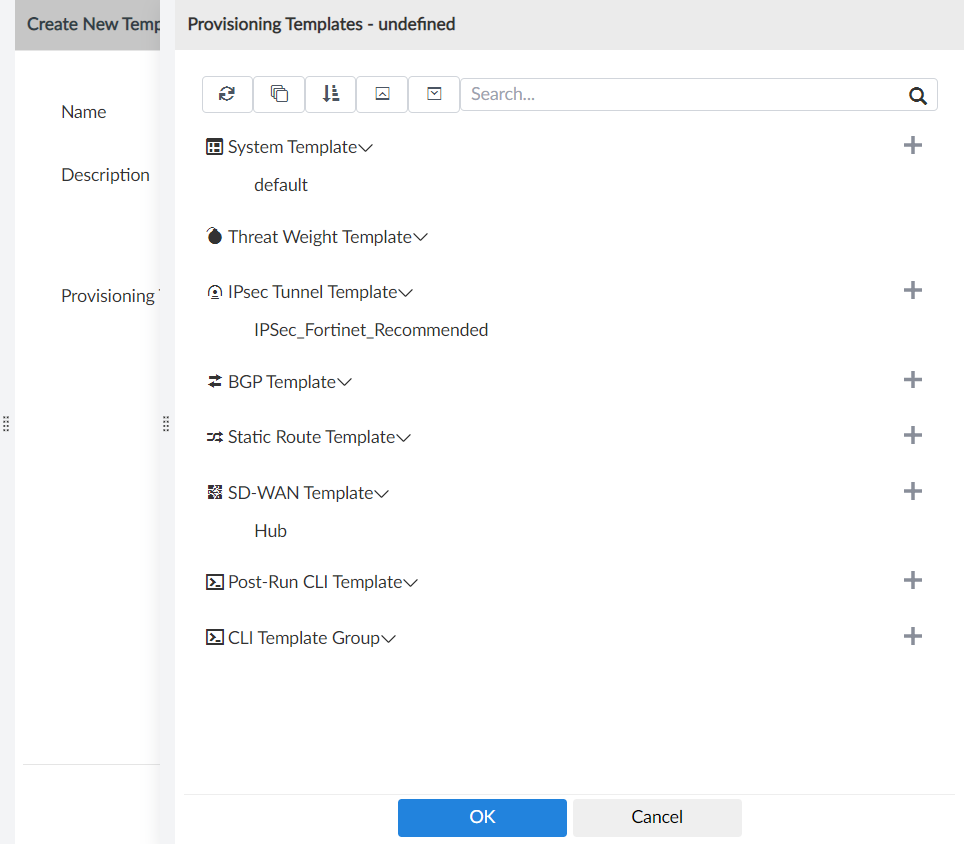Image resolution: width=964 pixels, height=844 pixels.
Task: Select the IPSec_Fortinet_Recommended template
Action: click(371, 330)
